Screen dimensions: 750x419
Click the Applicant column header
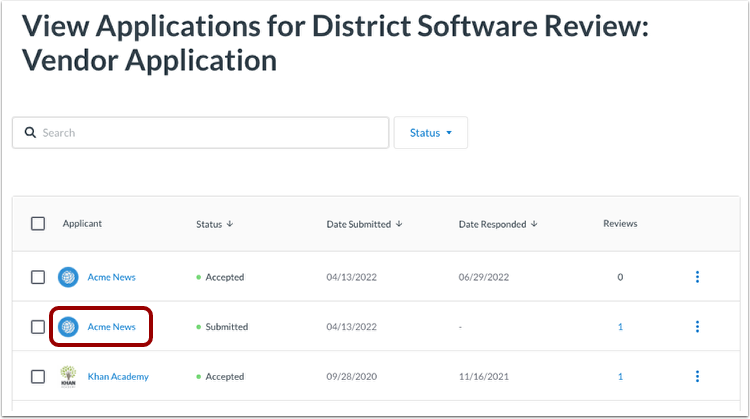[x=82, y=223]
